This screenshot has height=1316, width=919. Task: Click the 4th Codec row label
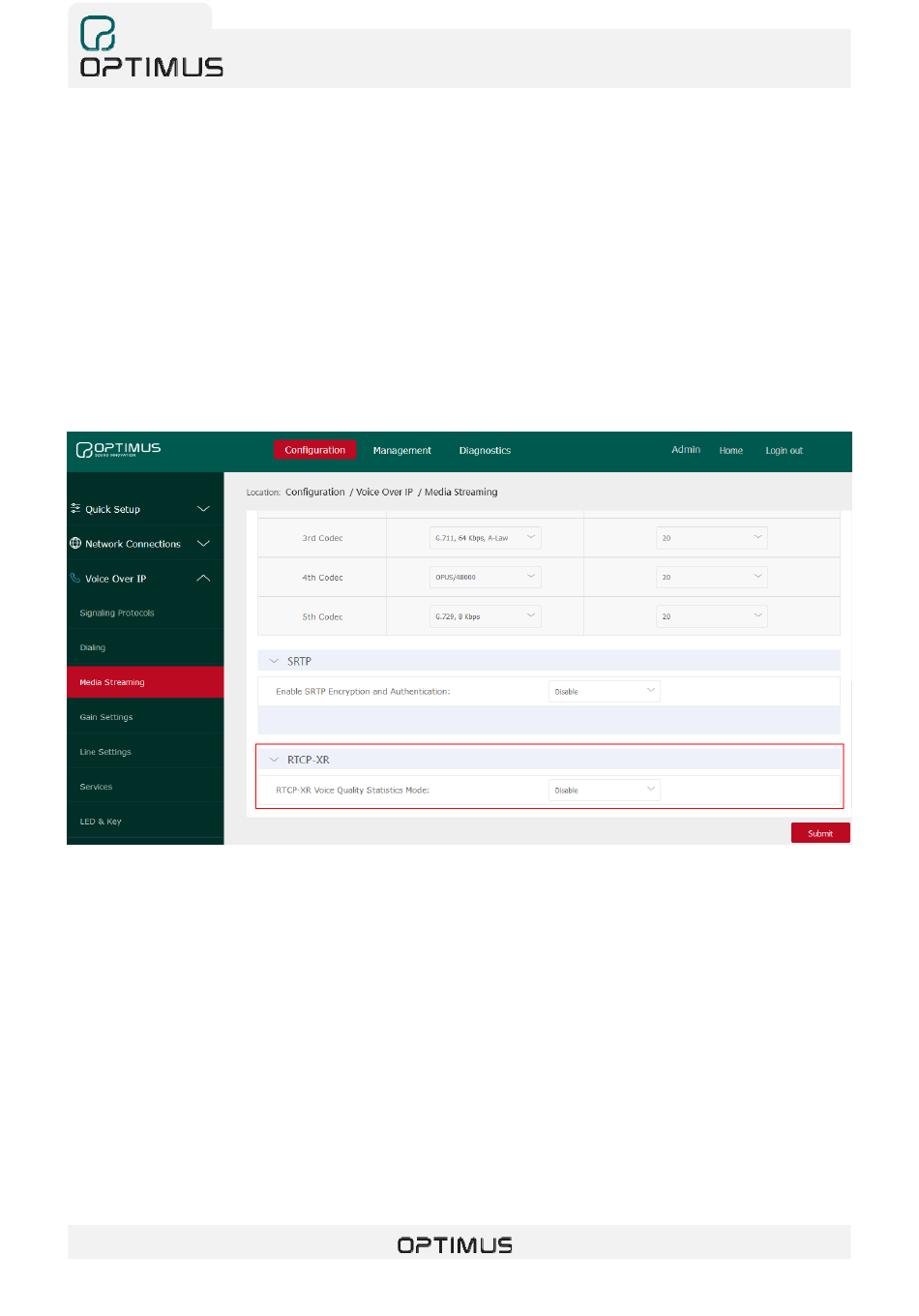[322, 578]
